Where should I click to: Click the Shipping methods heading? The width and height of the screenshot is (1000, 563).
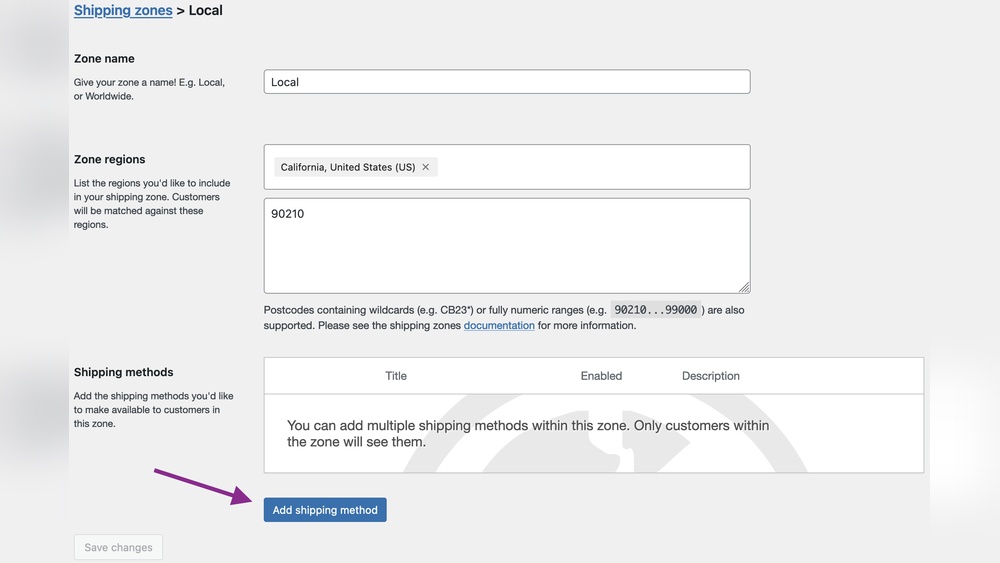[124, 372]
